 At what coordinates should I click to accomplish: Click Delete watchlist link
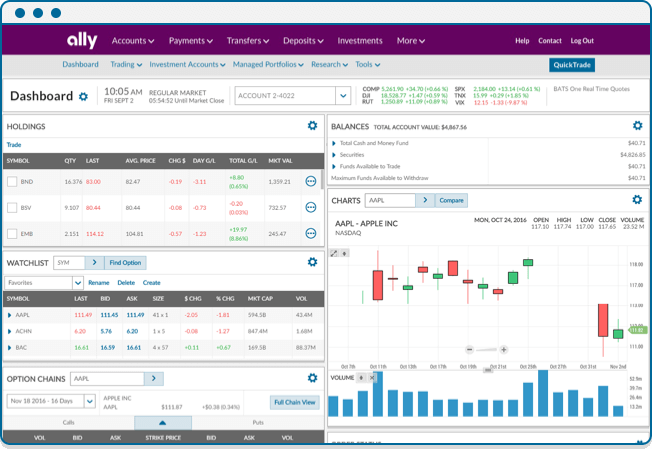(126, 283)
